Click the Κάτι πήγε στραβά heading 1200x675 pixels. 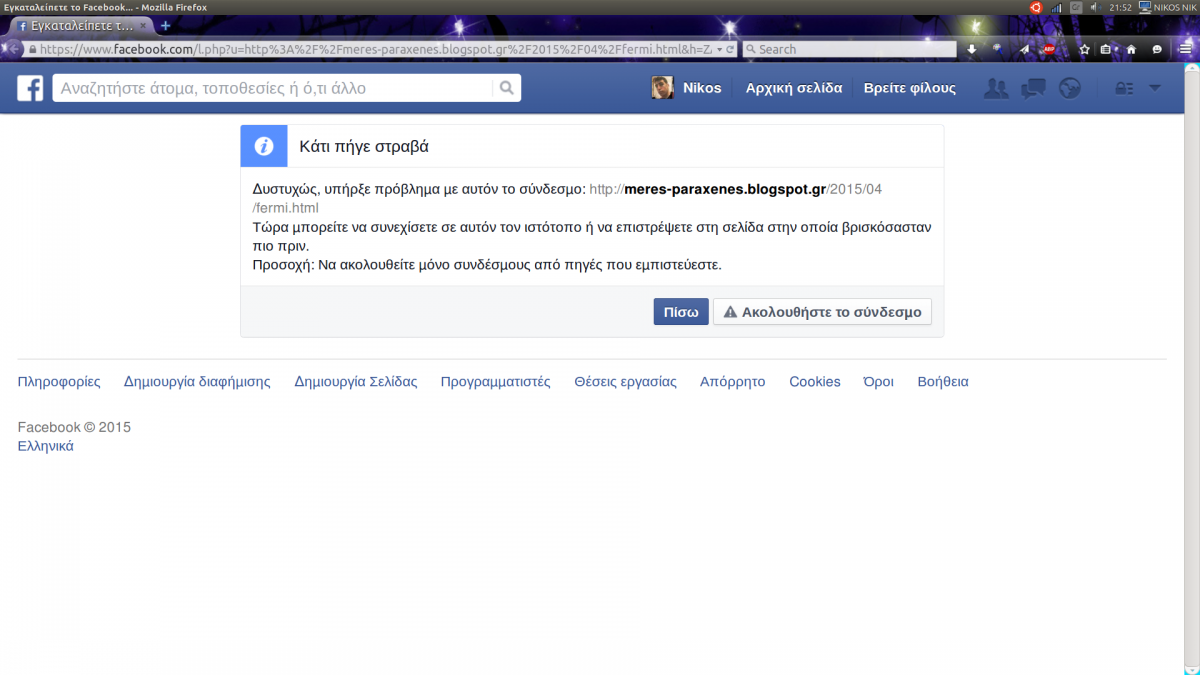click(364, 146)
